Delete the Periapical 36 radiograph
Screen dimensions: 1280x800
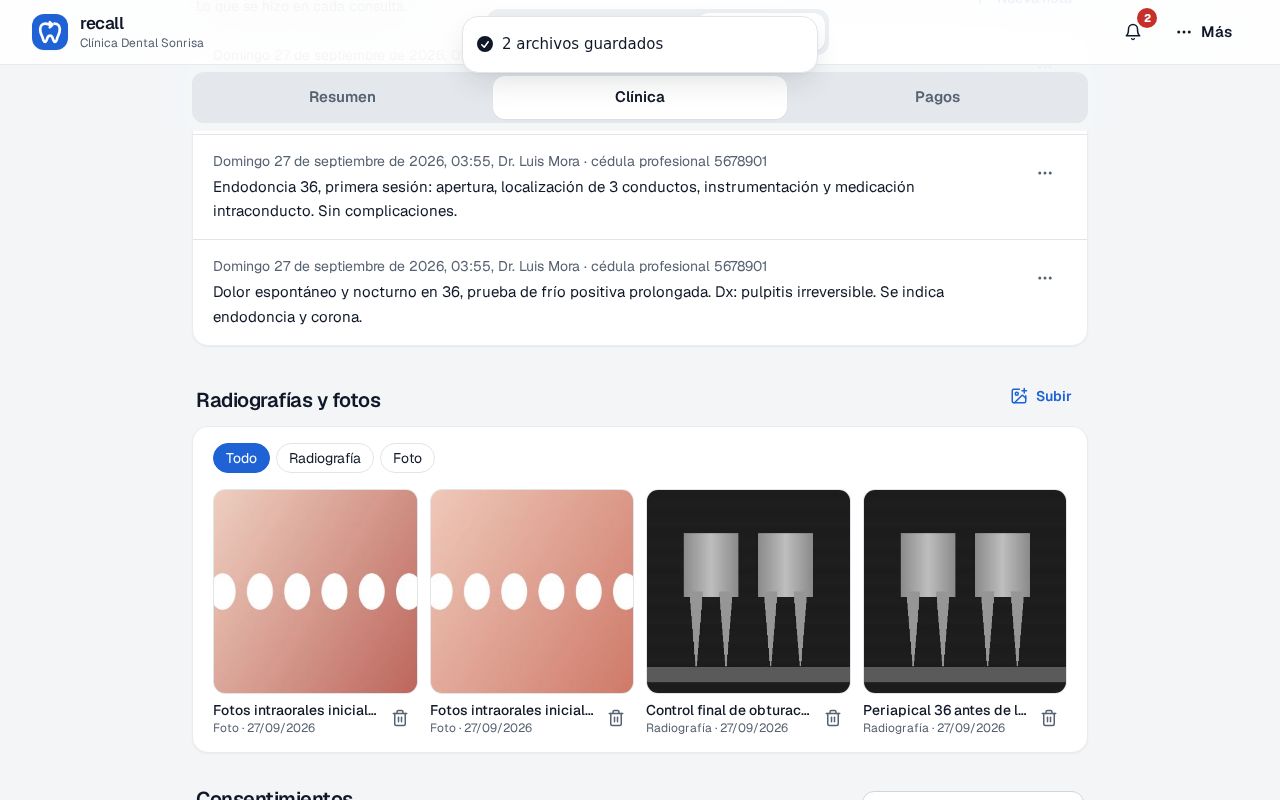[x=1049, y=718]
